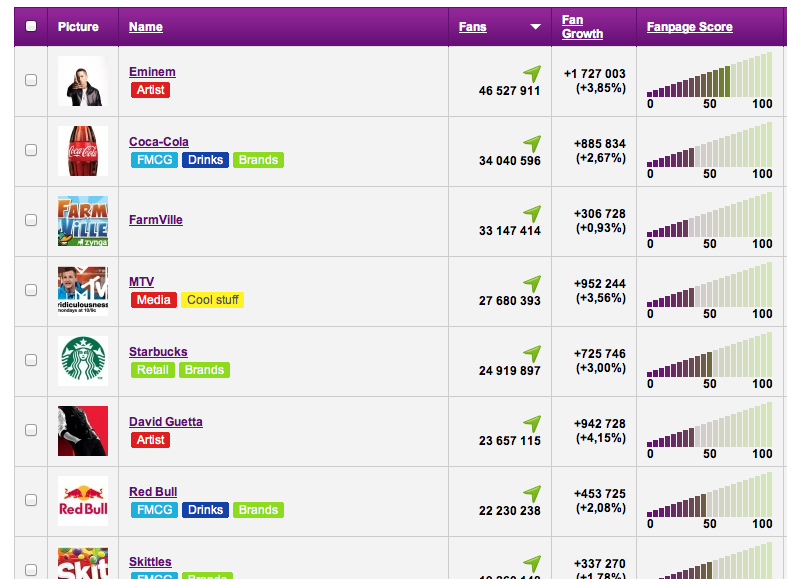Click green growth arrow in Eminem row
This screenshot has height=579, width=787.
click(532, 74)
